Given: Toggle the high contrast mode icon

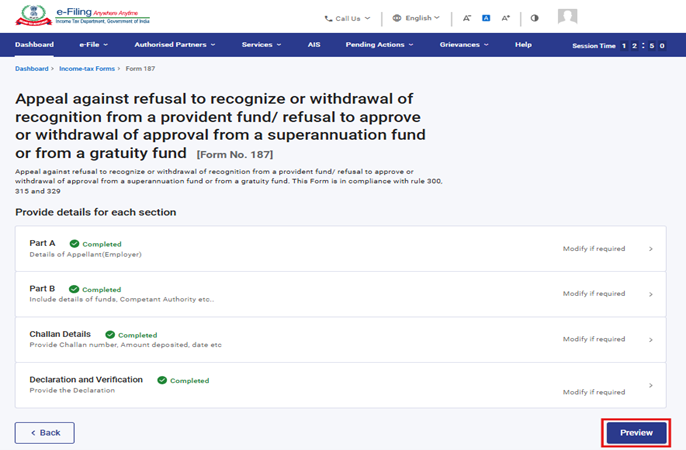Looking at the screenshot, I should (x=534, y=18).
